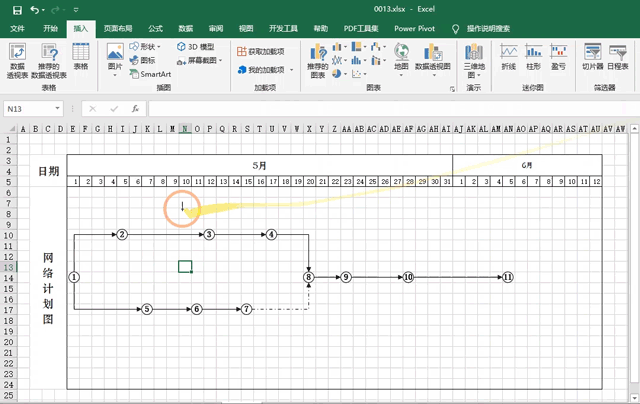Insert a 3D 模型

[x=196, y=47]
